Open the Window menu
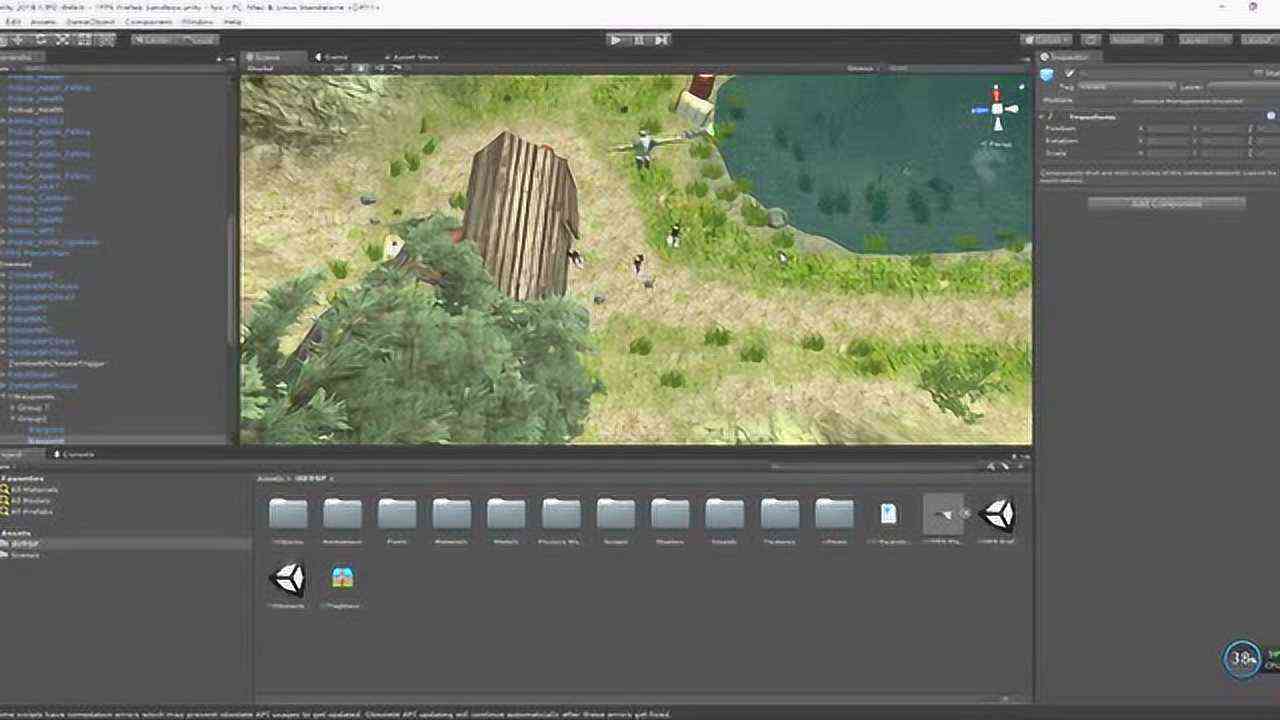The height and width of the screenshot is (720, 1280). click(199, 21)
